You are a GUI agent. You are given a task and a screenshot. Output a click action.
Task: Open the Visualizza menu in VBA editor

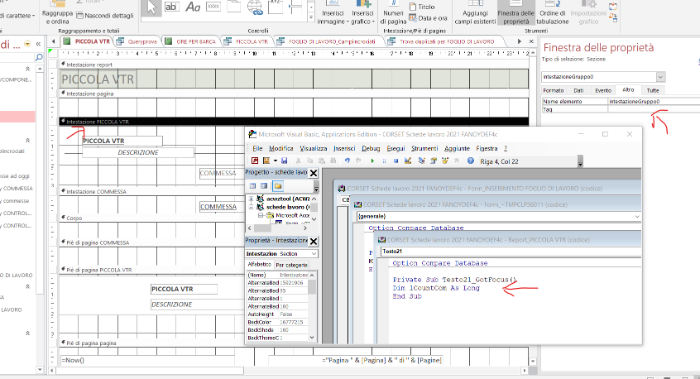point(313,148)
